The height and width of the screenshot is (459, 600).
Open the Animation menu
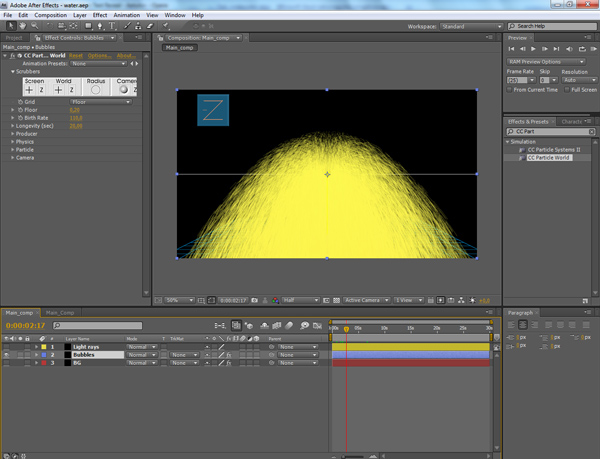pyautogui.click(x=127, y=15)
